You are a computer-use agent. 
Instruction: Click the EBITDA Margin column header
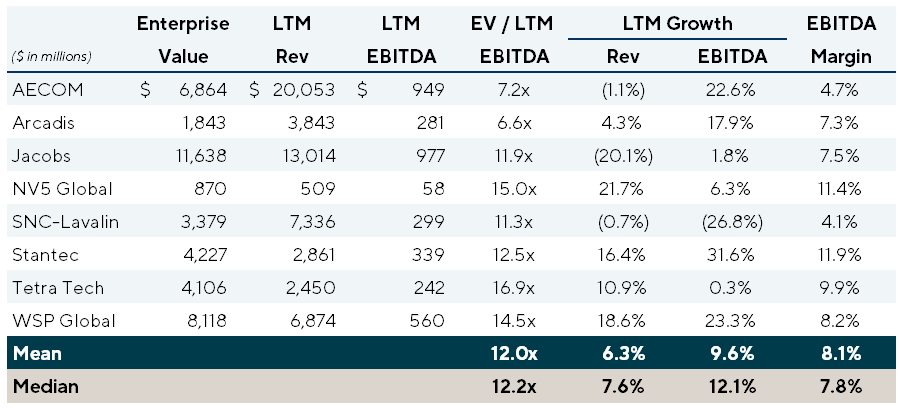[839, 37]
